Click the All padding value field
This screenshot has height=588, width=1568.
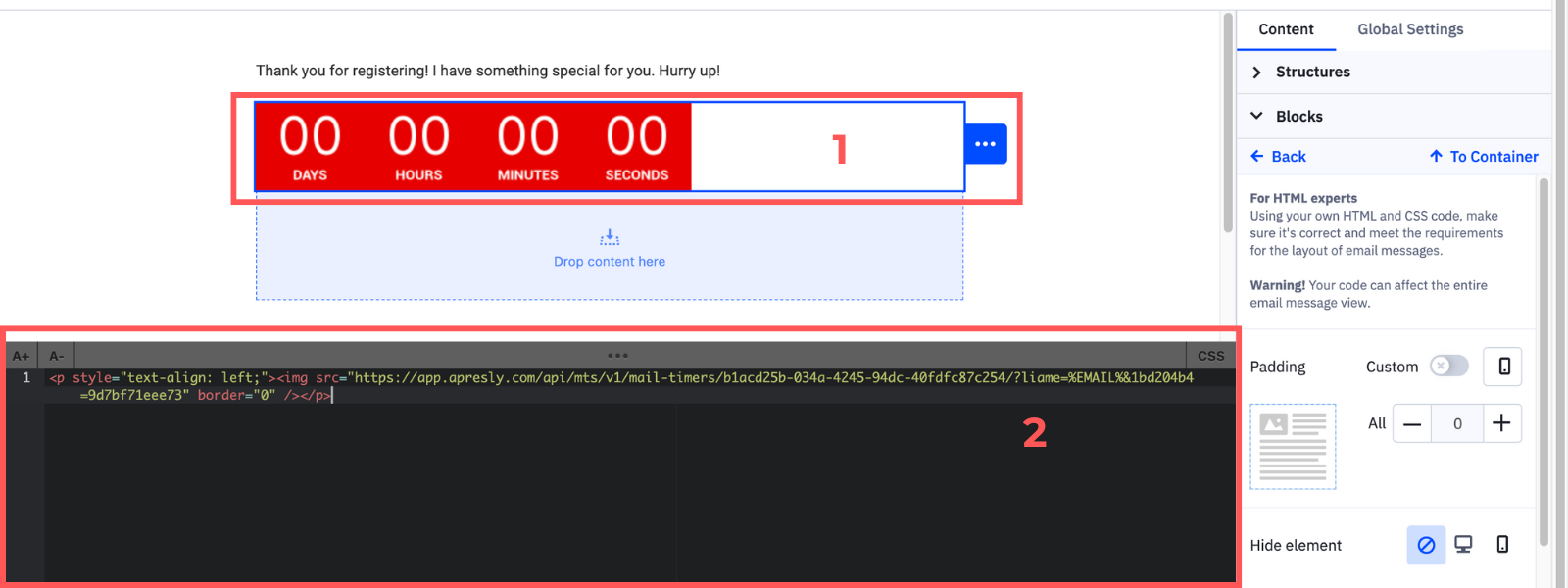point(1457,423)
